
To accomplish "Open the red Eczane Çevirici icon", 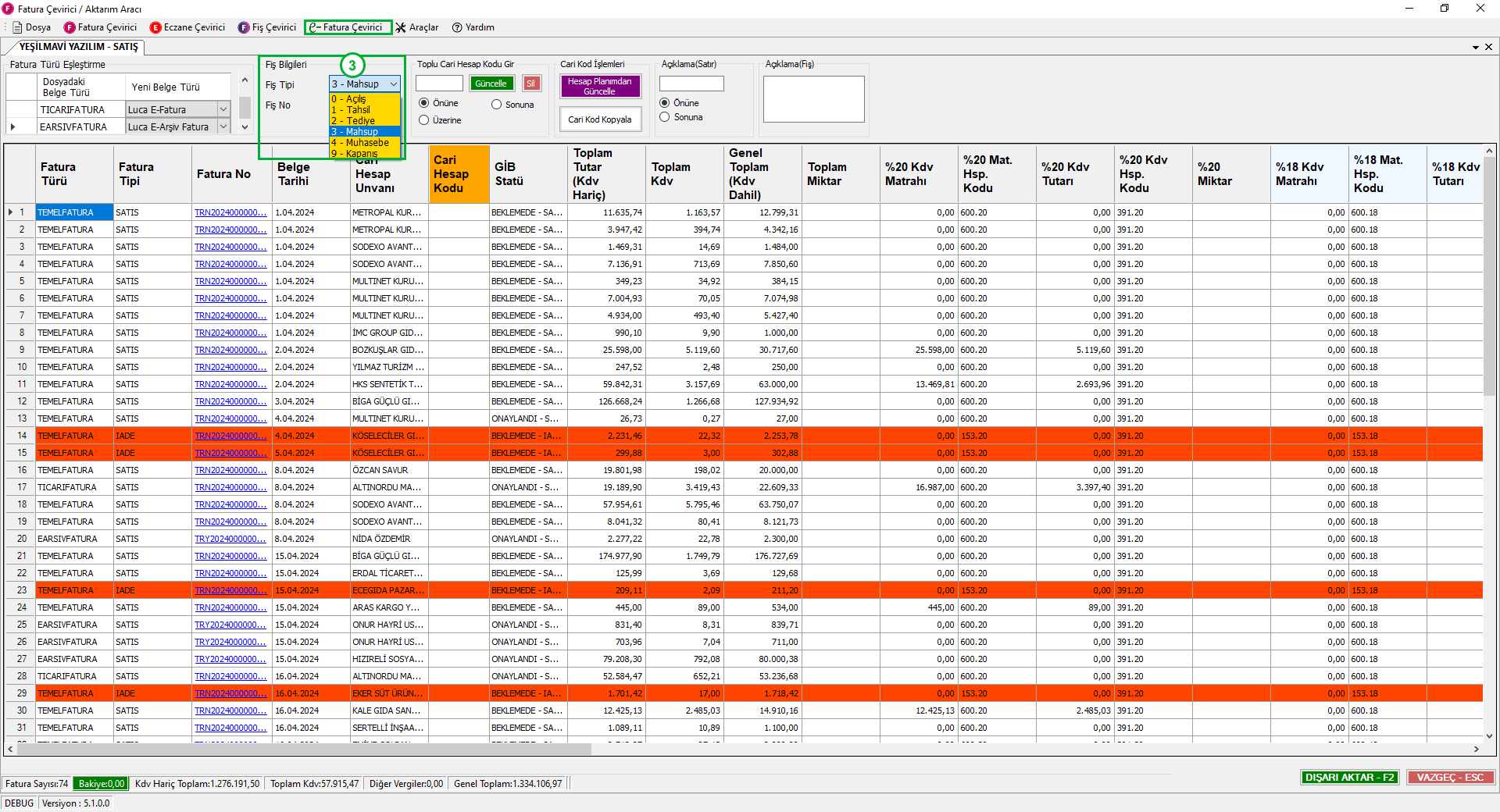I will (x=155, y=27).
